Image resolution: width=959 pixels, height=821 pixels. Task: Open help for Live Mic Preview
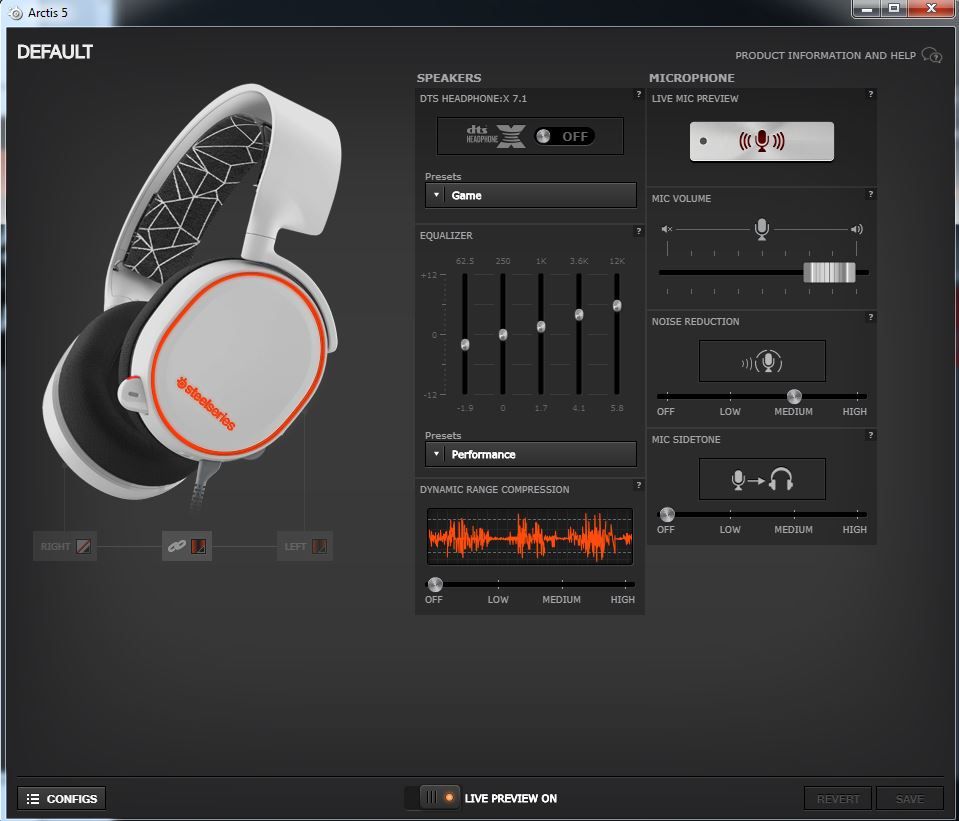coord(870,94)
